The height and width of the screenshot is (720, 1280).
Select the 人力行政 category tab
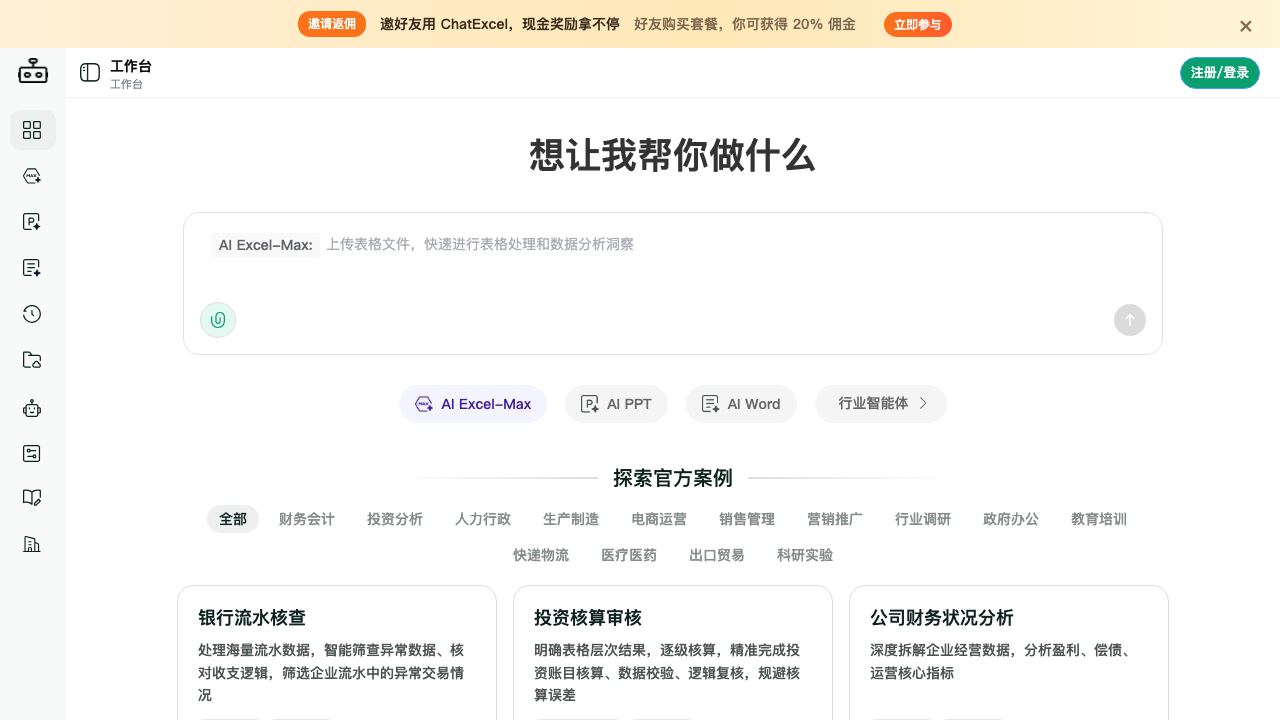[x=483, y=519]
